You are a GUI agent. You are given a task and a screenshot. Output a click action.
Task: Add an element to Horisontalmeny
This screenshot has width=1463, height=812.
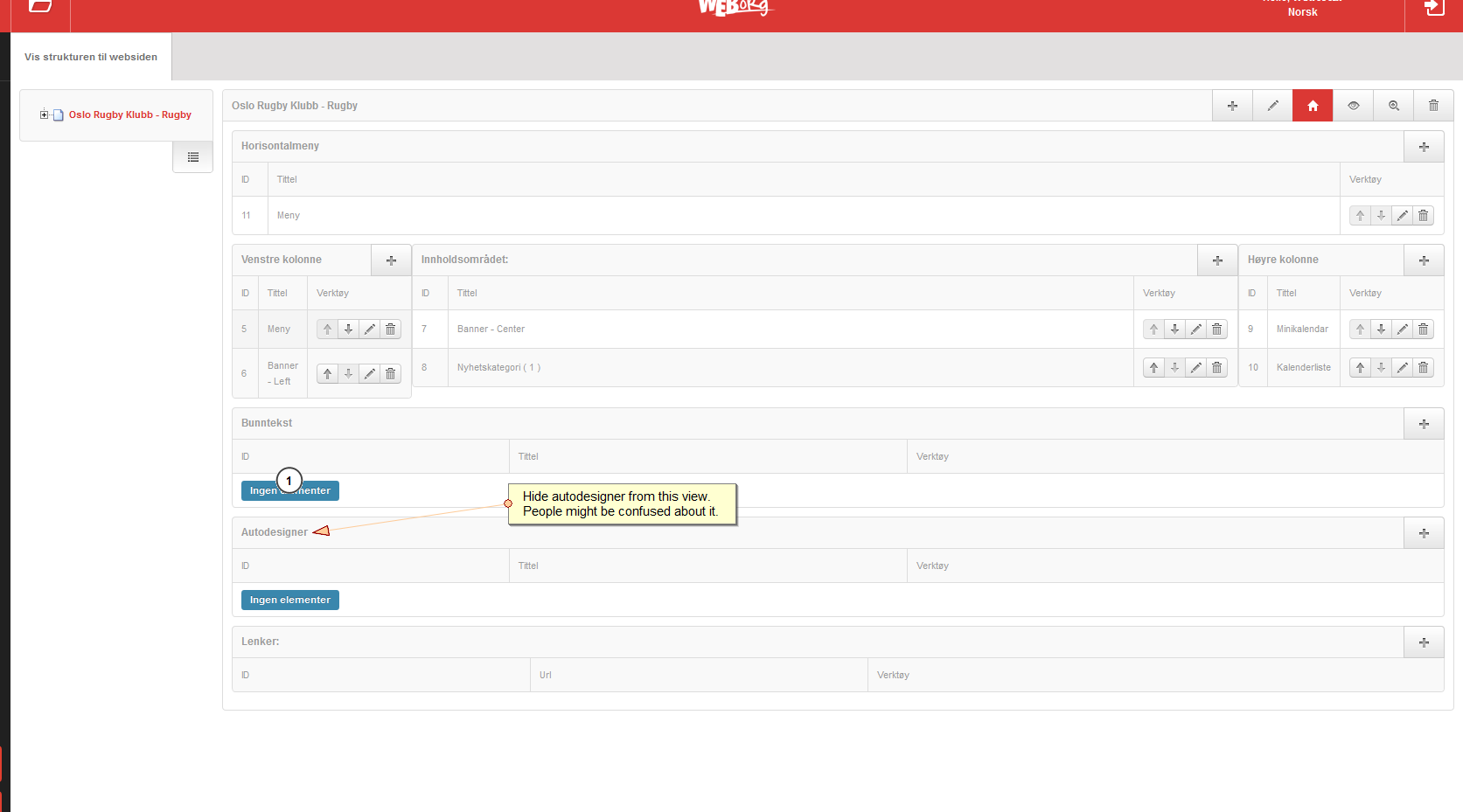(x=1424, y=147)
